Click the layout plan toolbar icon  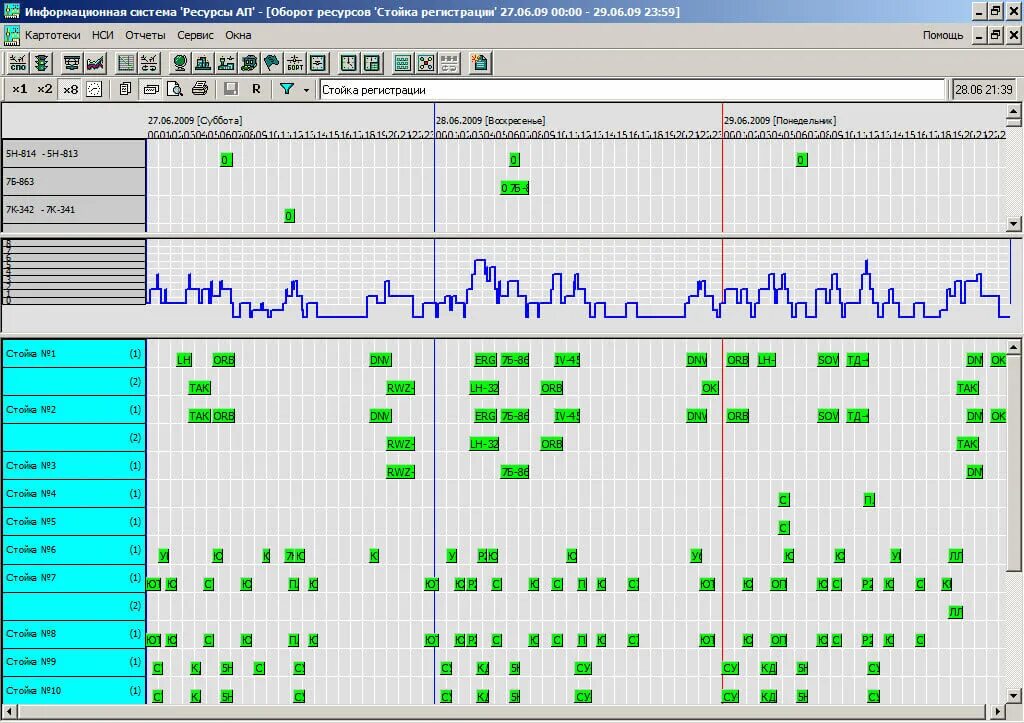[x=372, y=63]
